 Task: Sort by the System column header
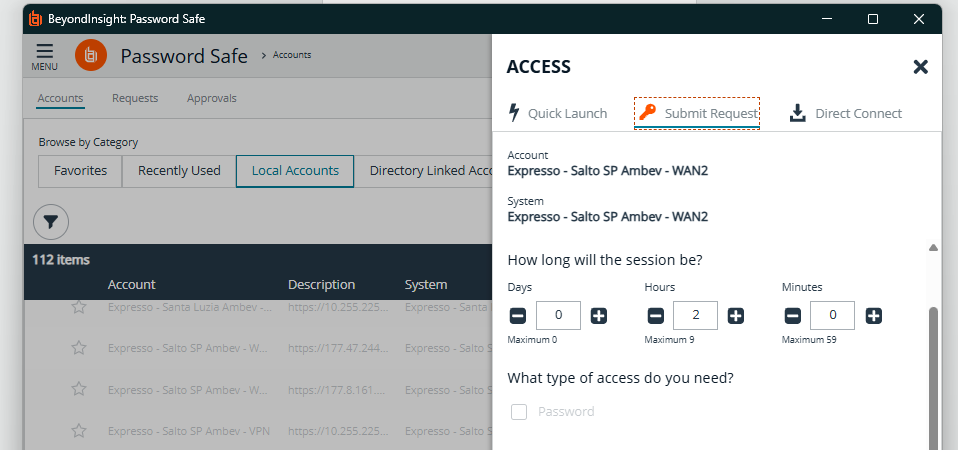[426, 285]
